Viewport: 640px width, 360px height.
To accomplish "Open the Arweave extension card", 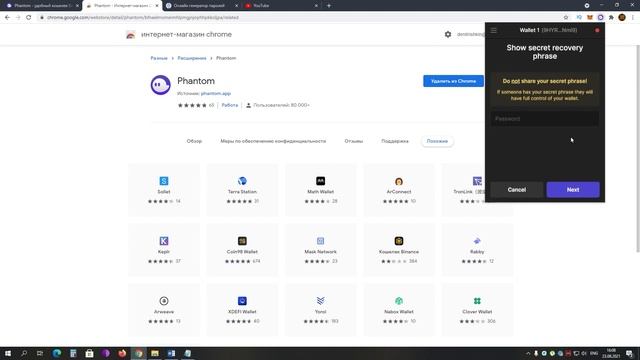I will (x=164, y=310).
